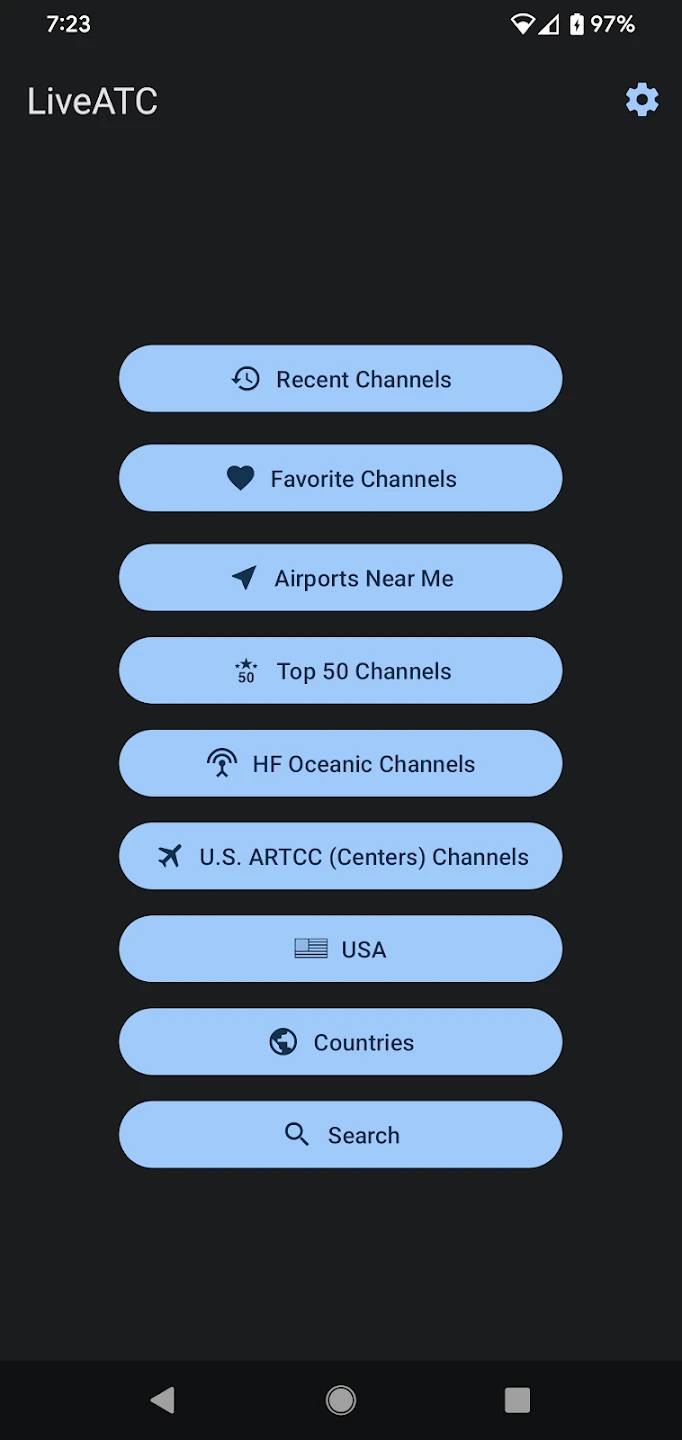
Task: Browse channels by Countries
Action: coord(364,1042)
